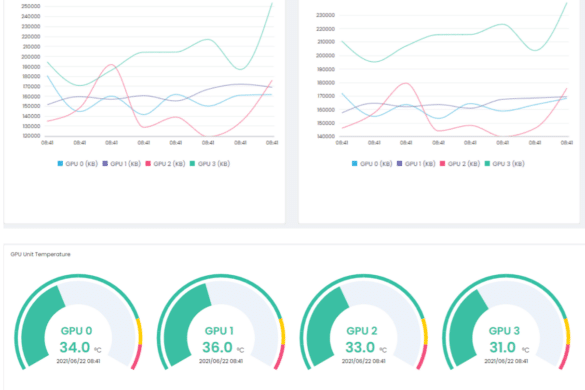Click the 140000 label in the right chart
This screenshot has width=585, height=390.
point(326,136)
